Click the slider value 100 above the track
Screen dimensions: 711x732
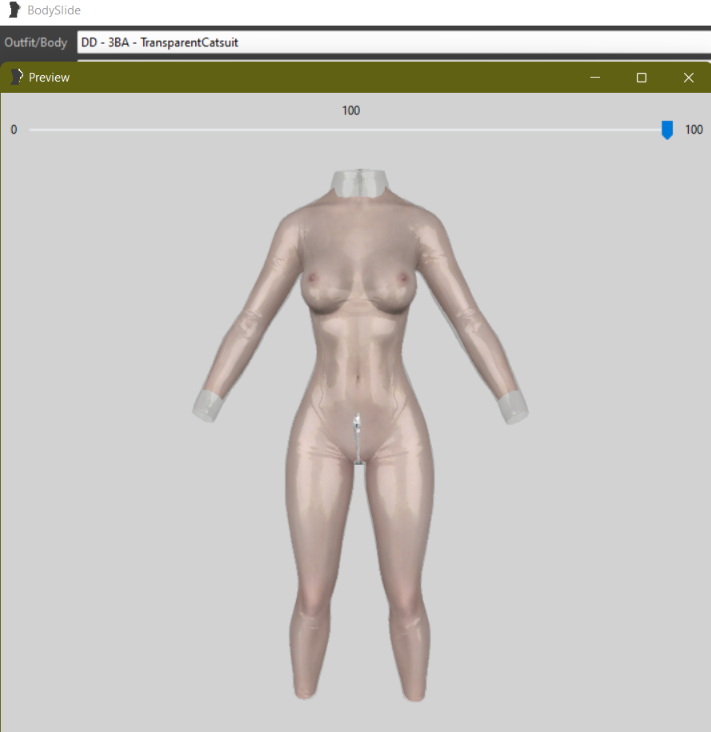[x=351, y=111]
